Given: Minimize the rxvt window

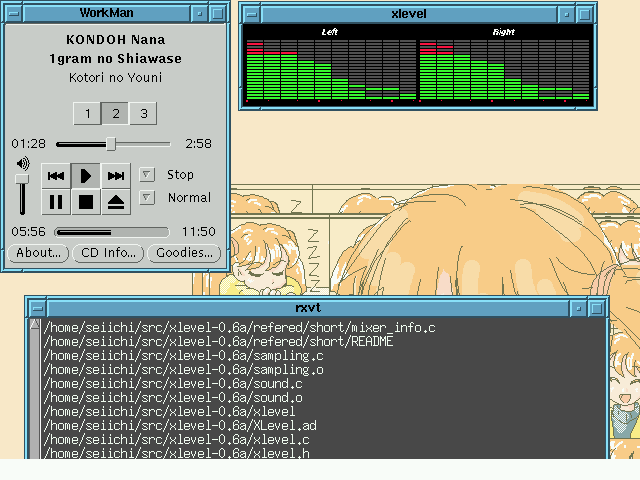Looking at the screenshot, I should coord(578,309).
